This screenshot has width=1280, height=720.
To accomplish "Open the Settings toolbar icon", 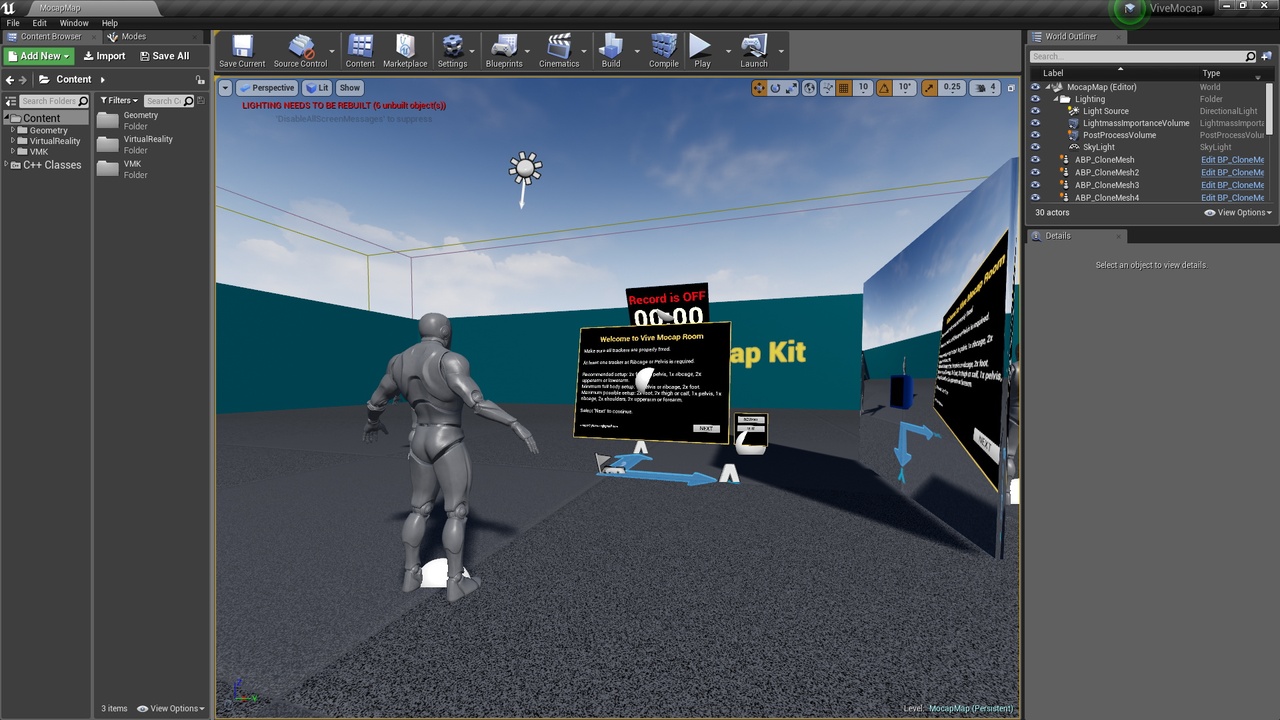I will click(452, 51).
